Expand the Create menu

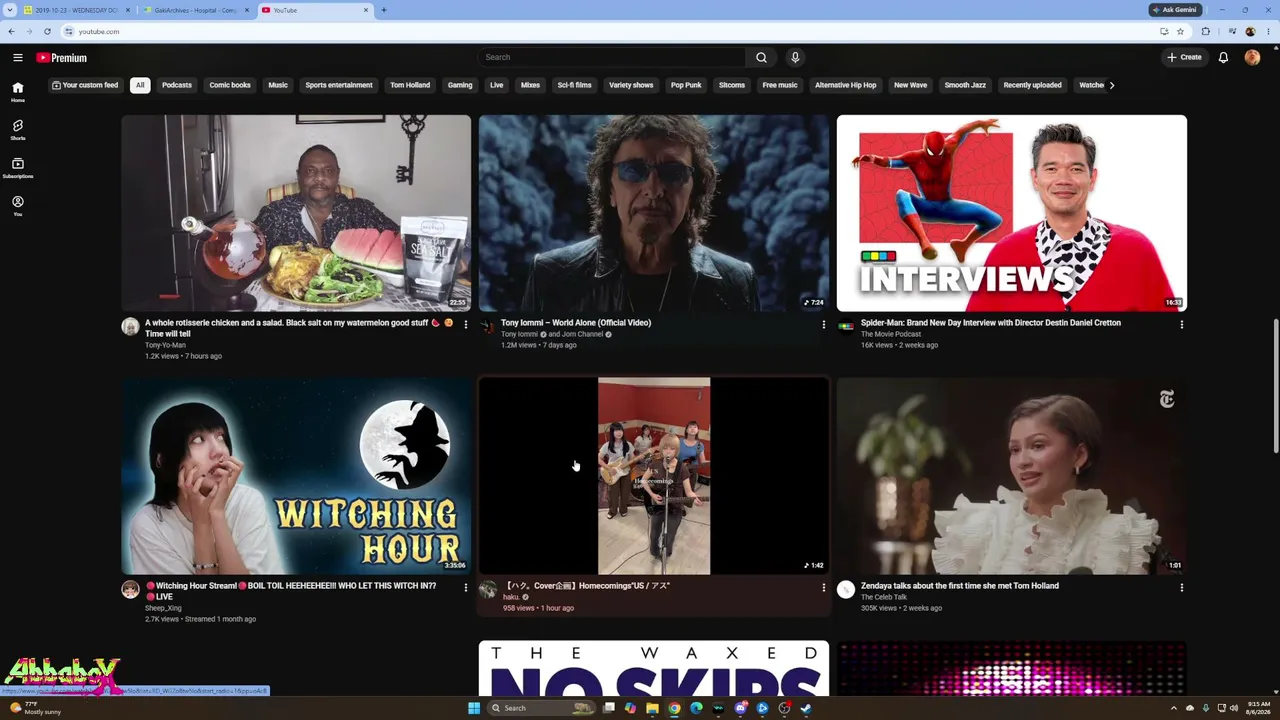[1184, 58]
